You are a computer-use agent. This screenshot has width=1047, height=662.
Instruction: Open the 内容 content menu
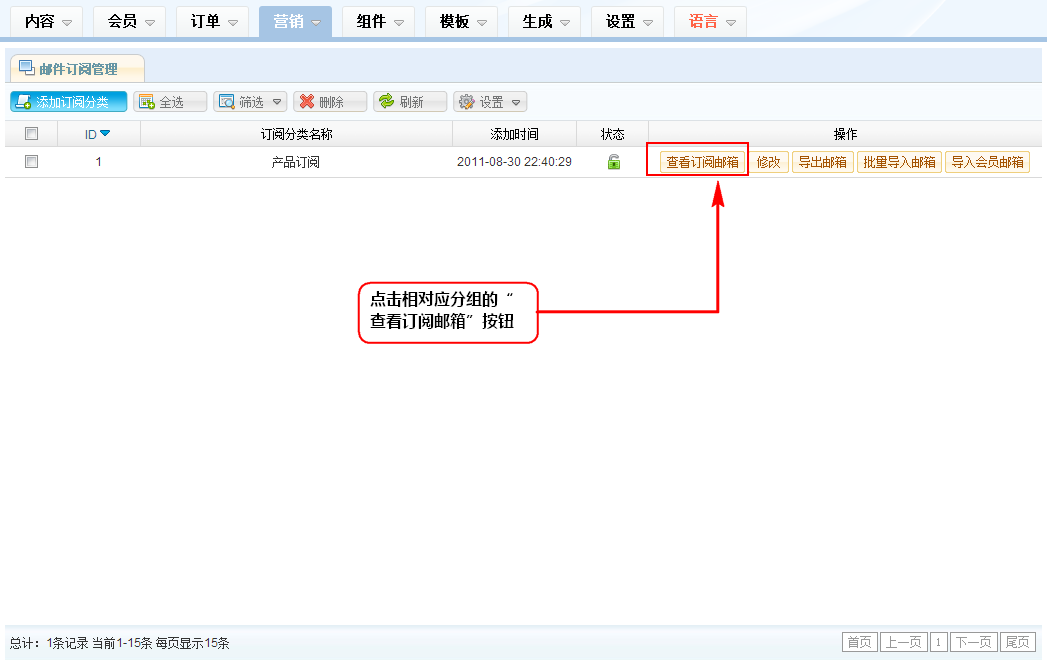click(x=47, y=21)
